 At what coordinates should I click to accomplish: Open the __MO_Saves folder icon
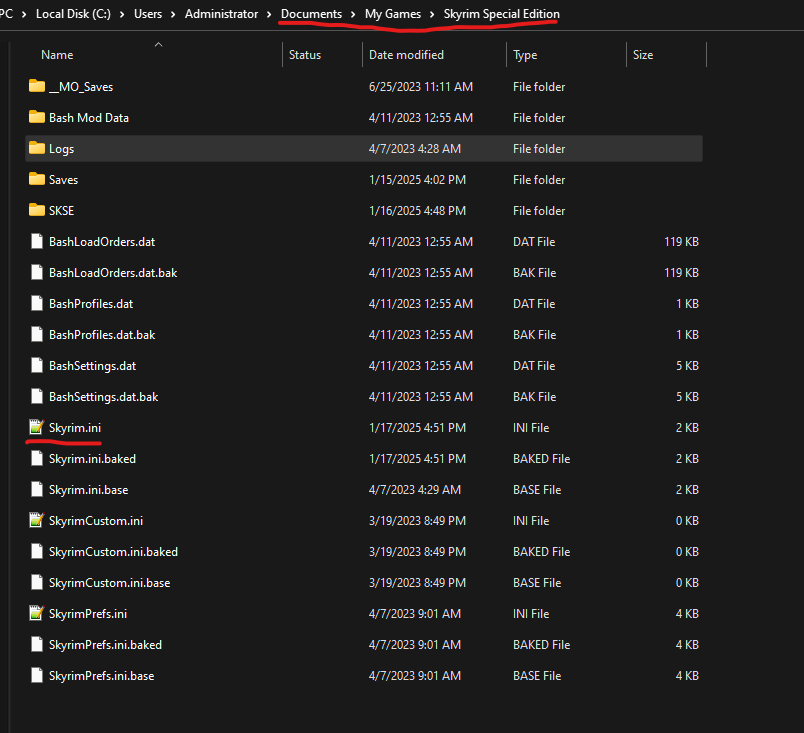tap(37, 86)
